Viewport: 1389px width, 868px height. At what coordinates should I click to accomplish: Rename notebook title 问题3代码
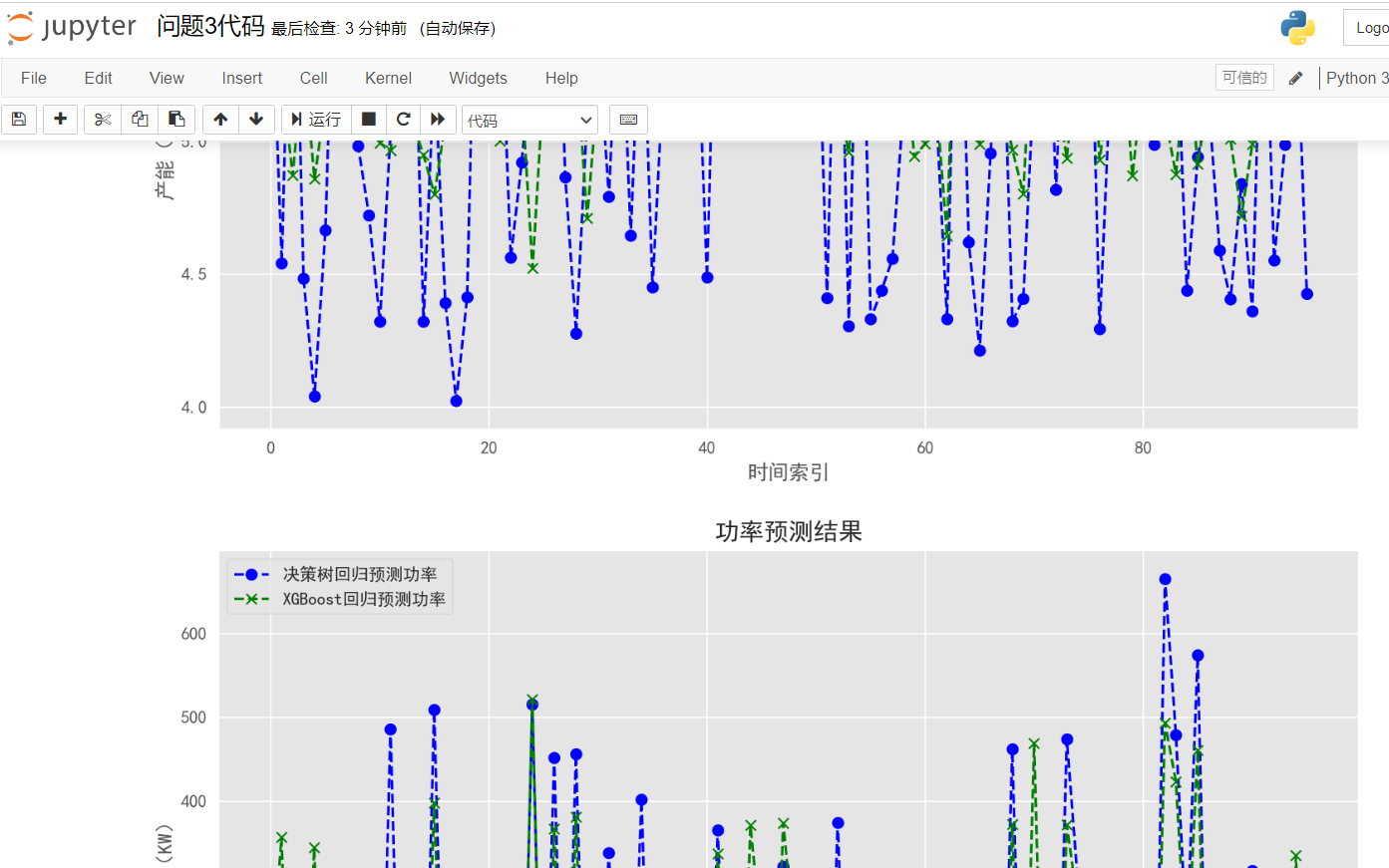(x=210, y=27)
